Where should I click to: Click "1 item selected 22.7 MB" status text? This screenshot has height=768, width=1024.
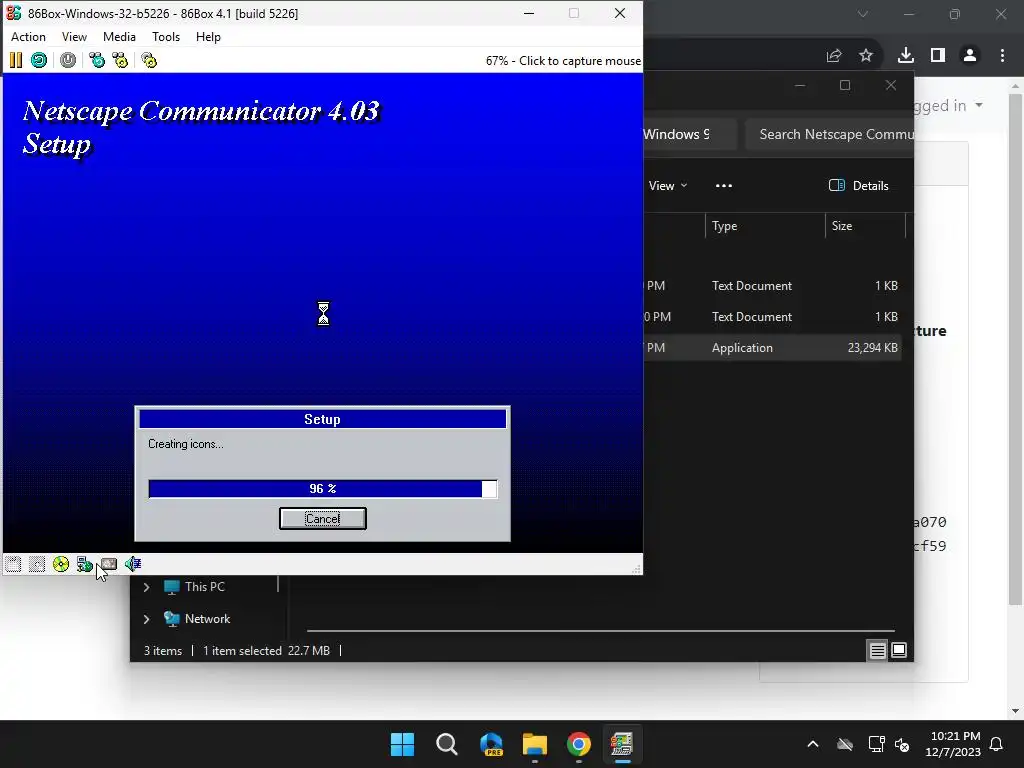pos(266,650)
